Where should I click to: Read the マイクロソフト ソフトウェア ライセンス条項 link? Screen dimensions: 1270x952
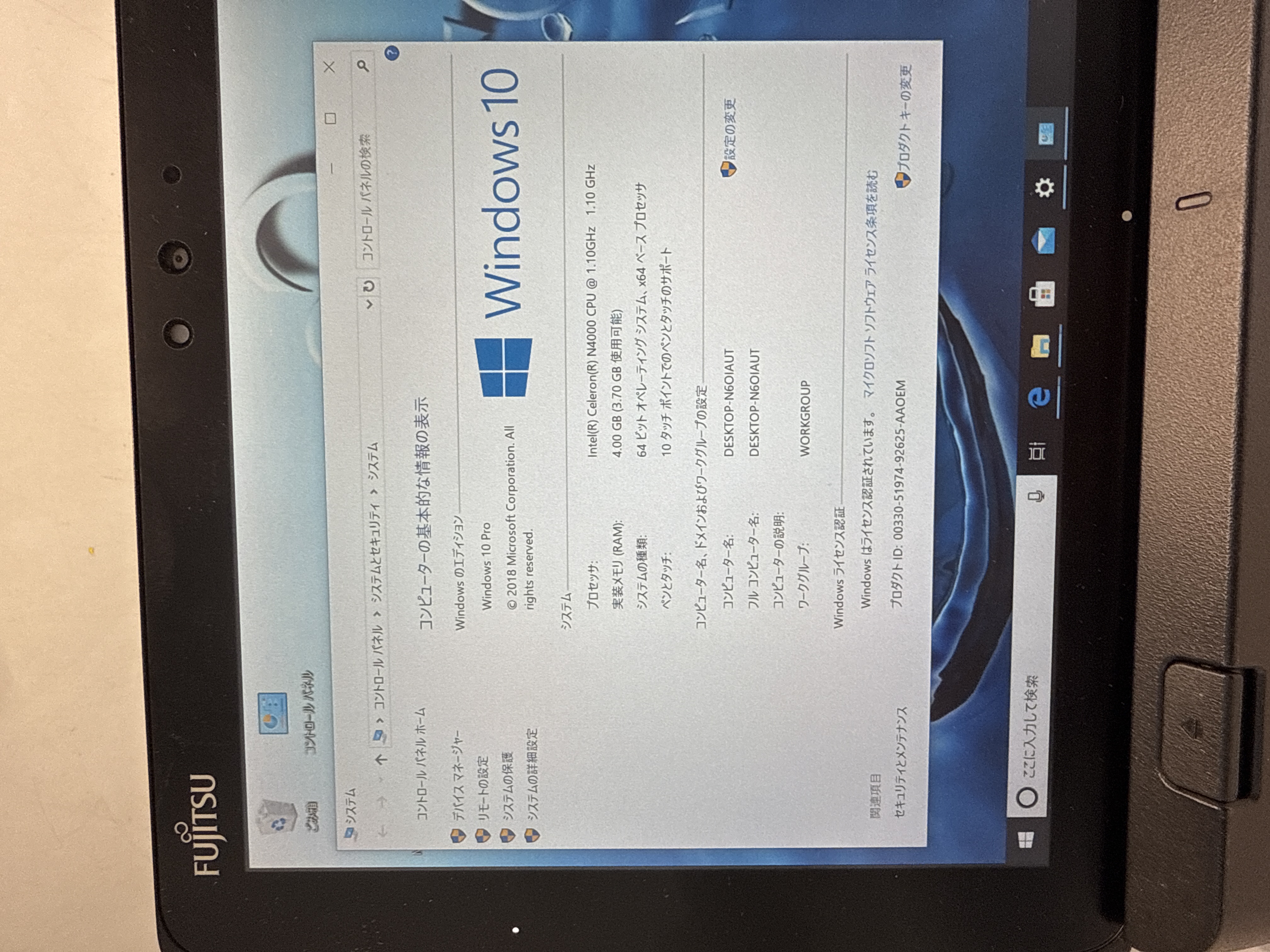(x=871, y=285)
